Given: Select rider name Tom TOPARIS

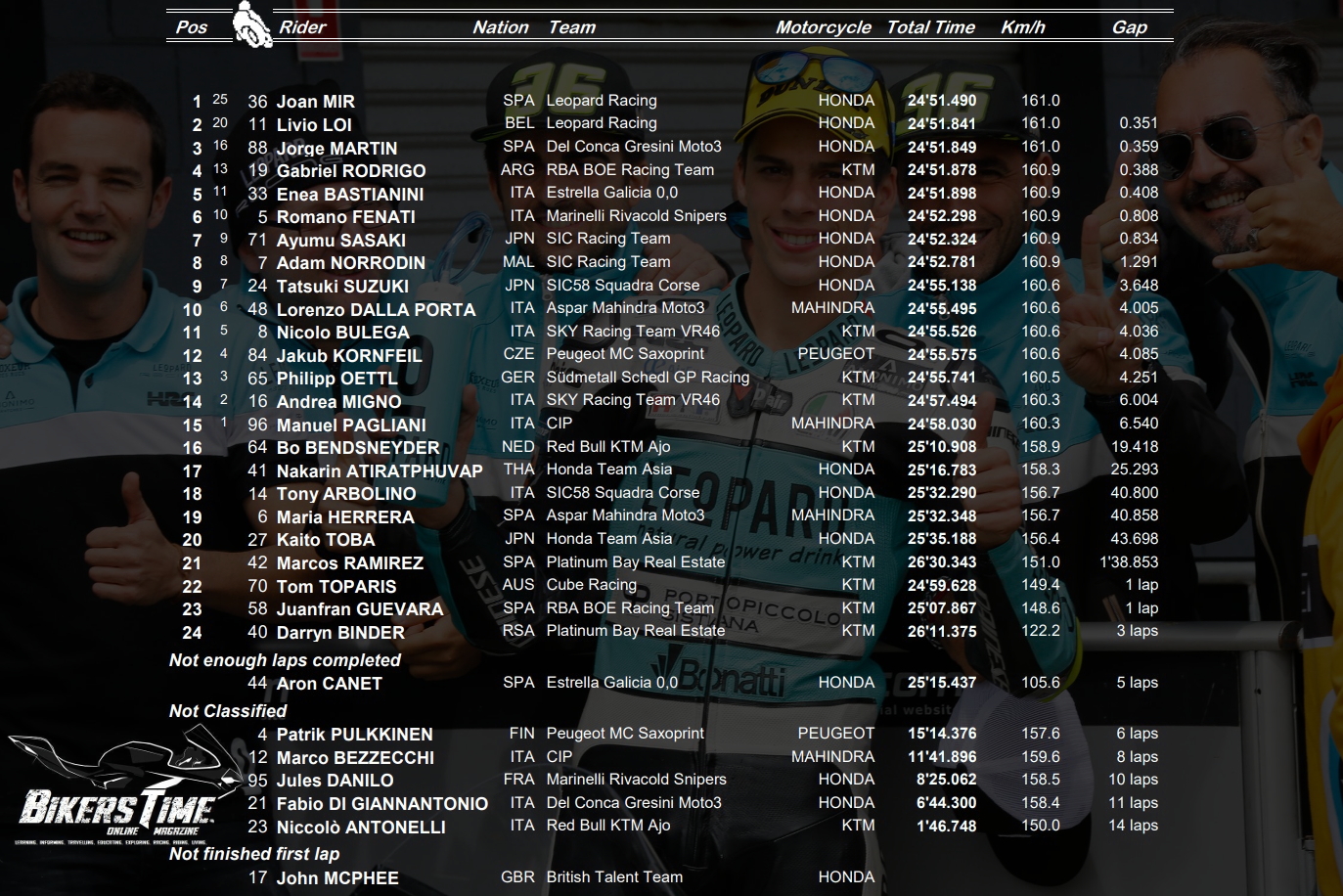Looking at the screenshot, I should pyautogui.click(x=336, y=587).
